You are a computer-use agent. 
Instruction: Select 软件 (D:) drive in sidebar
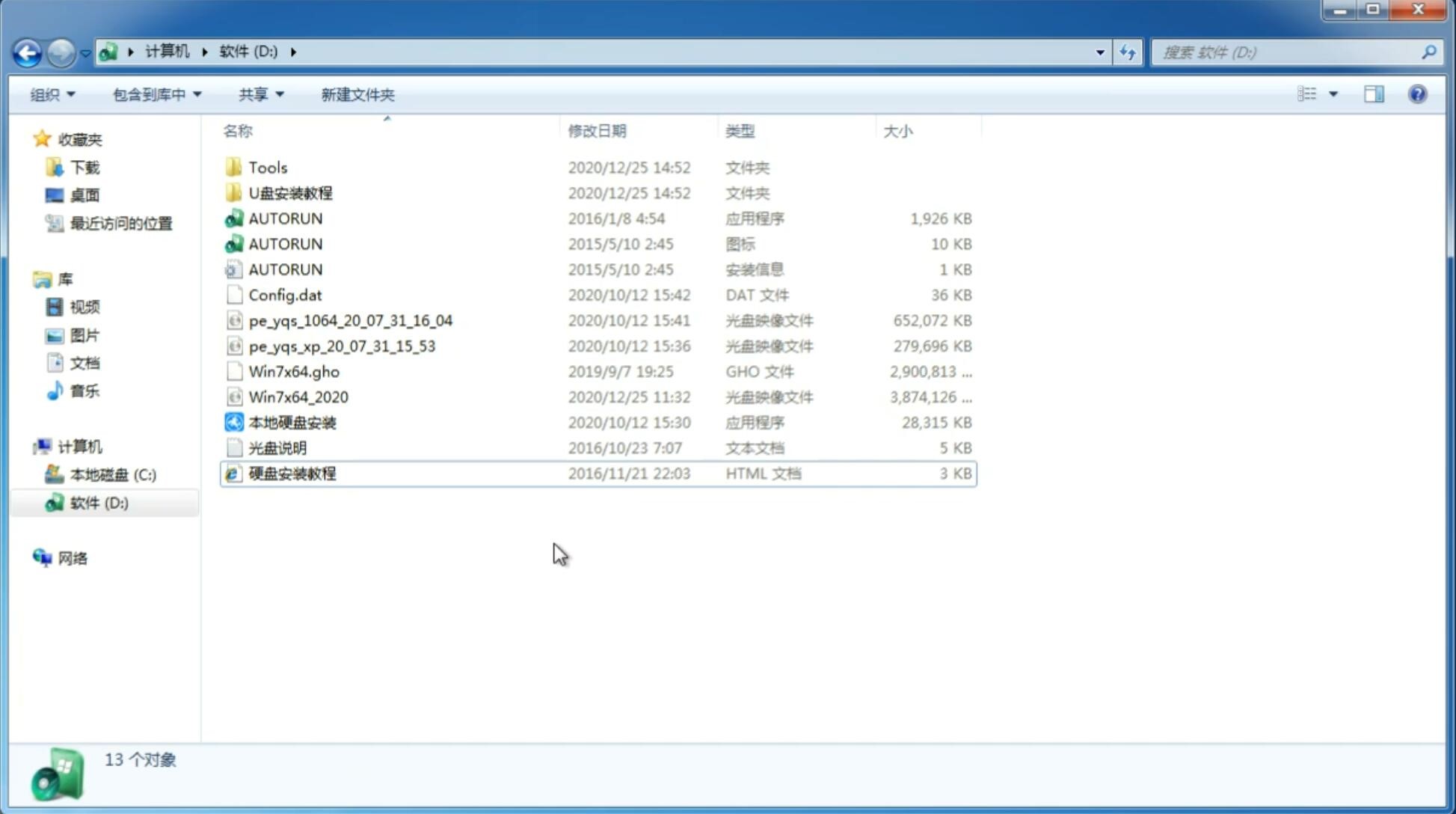point(98,503)
